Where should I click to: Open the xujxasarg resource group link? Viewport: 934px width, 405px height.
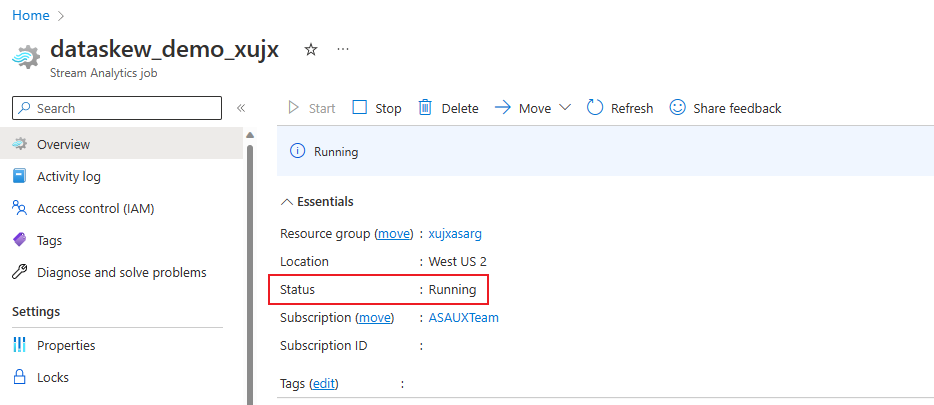point(455,234)
